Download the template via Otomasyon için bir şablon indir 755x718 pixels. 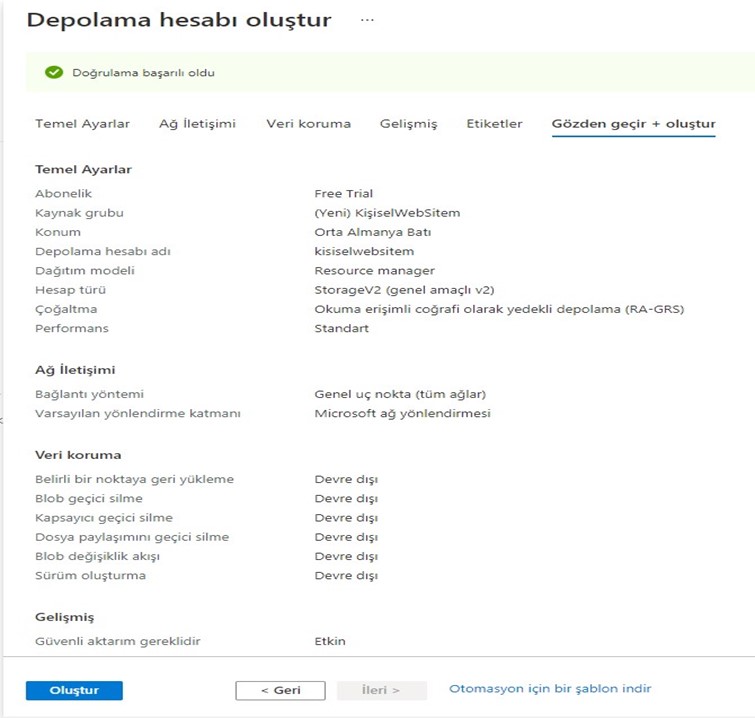coord(550,689)
